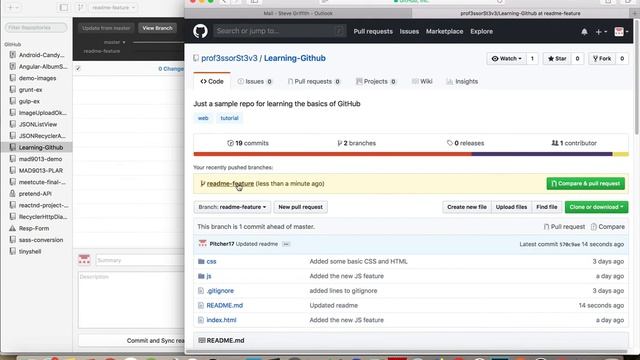Click the tinyshell repository icon
640x360 pixels.
pos(13,251)
